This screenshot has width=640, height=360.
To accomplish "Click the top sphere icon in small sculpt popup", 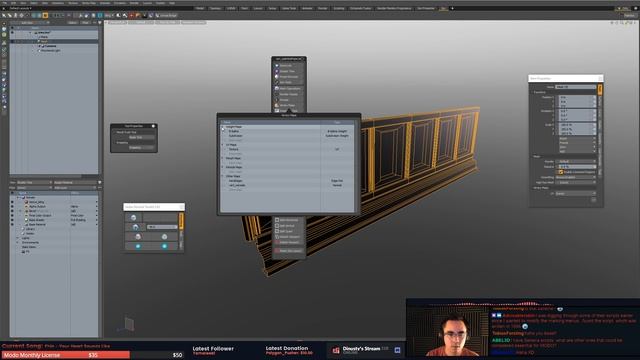I will (x=133, y=218).
